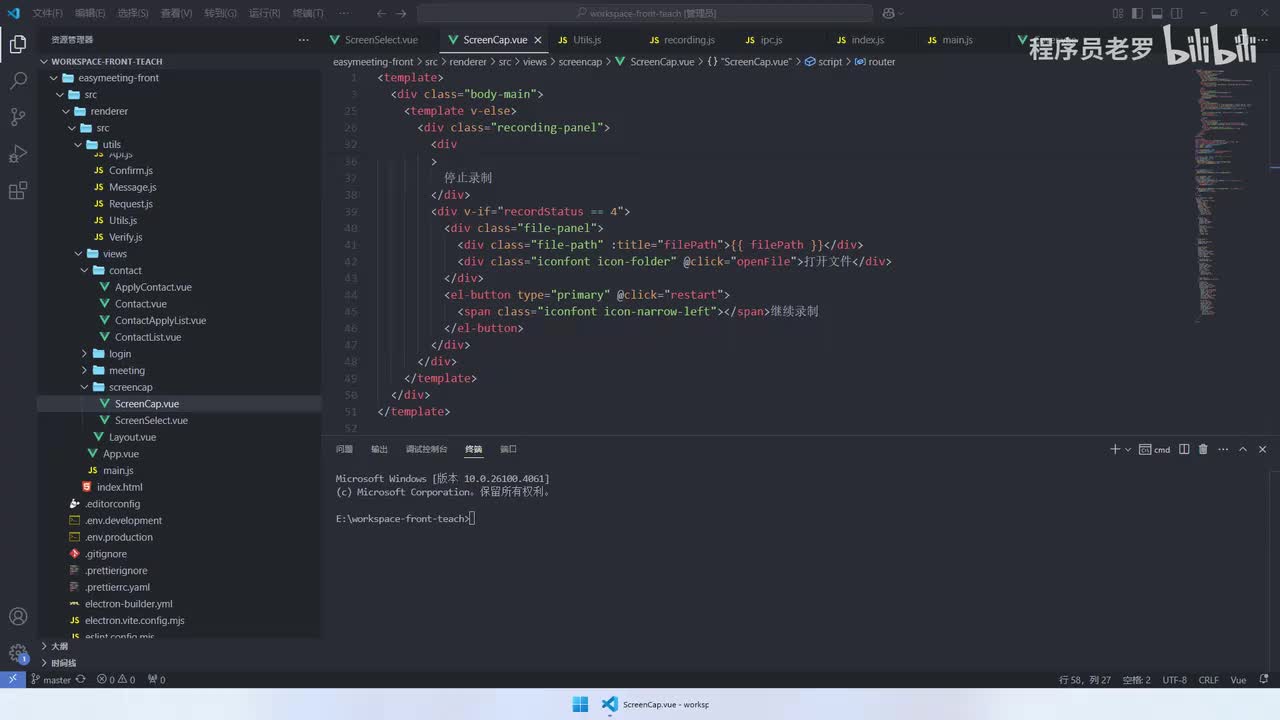The width and height of the screenshot is (1280, 720).
Task: Expand the login folder
Action: [120, 354]
